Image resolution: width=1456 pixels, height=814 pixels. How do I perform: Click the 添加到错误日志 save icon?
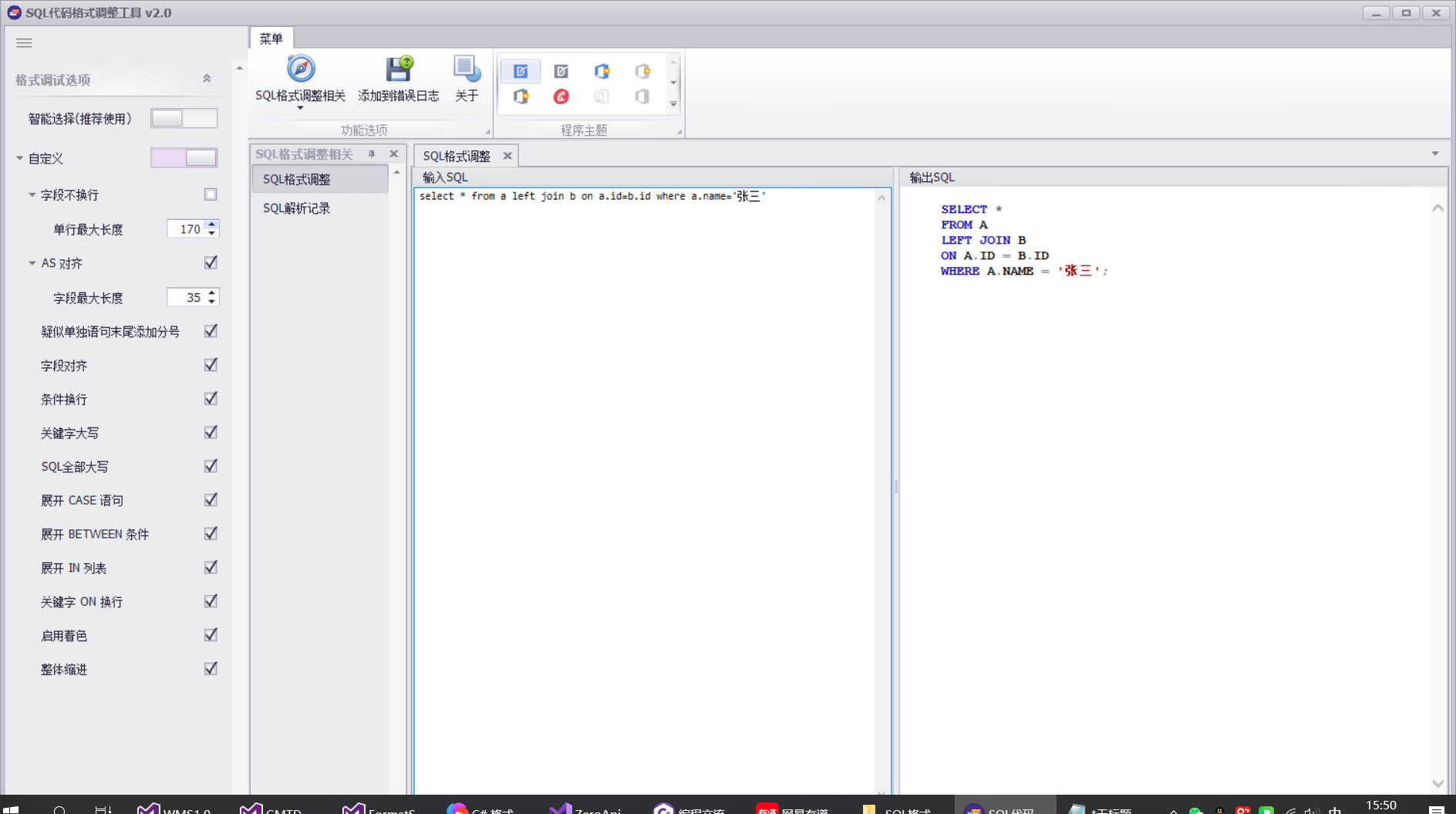398,69
